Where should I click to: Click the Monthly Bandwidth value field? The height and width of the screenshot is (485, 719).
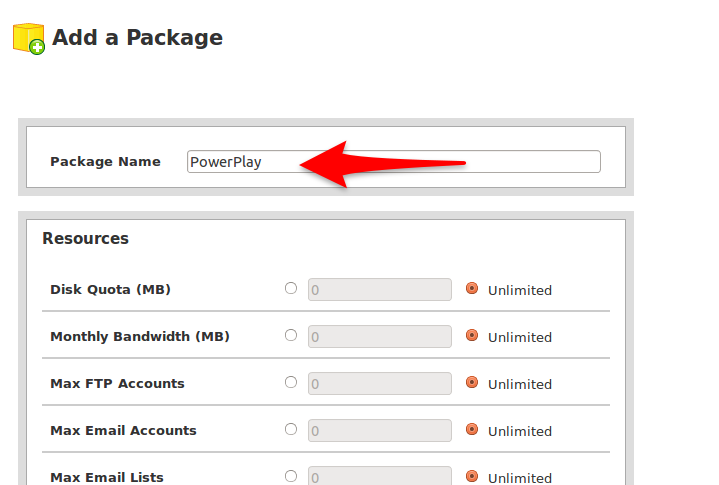(x=380, y=337)
